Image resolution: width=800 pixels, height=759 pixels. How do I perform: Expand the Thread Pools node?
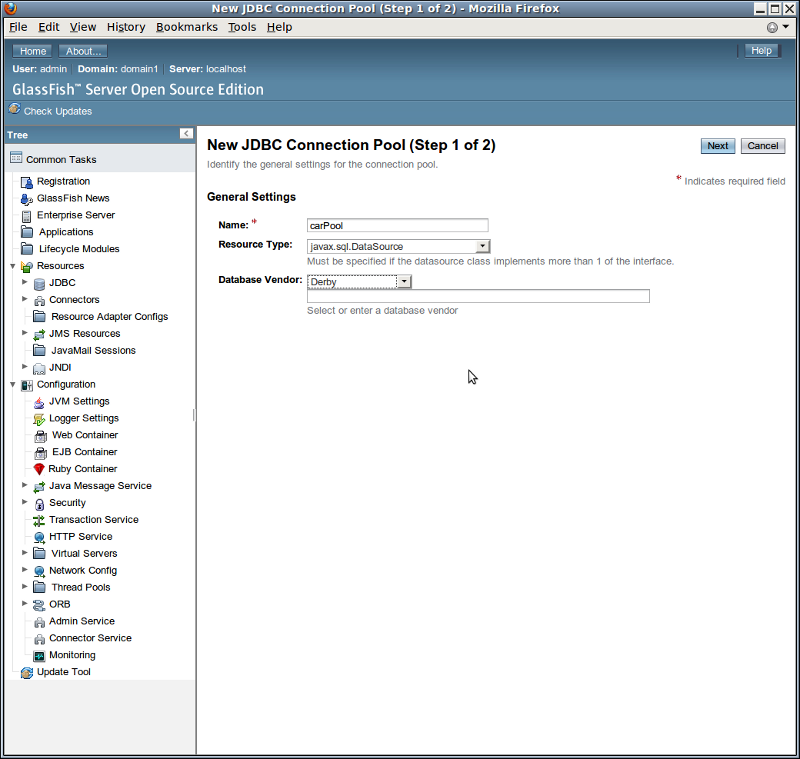coord(24,586)
